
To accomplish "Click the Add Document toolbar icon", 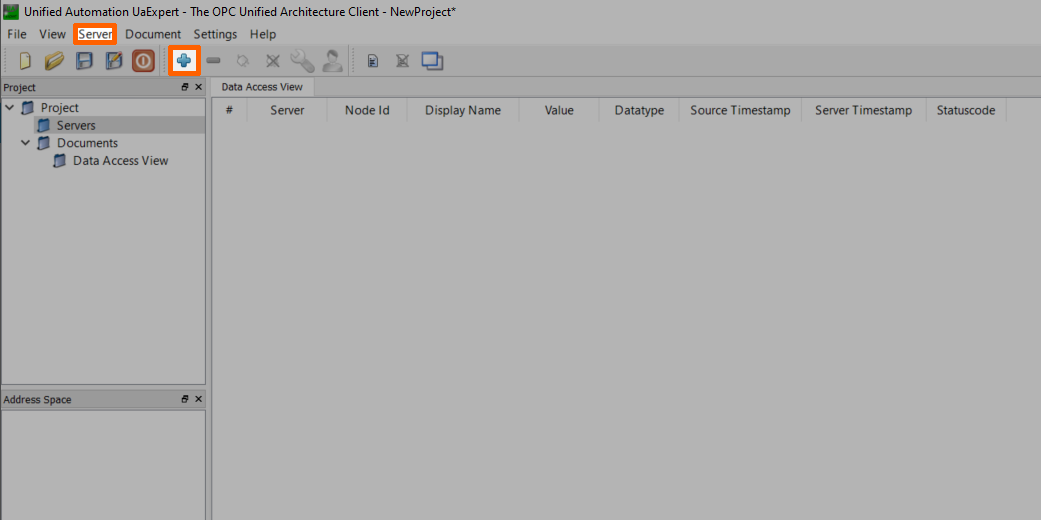I will pyautogui.click(x=373, y=61).
